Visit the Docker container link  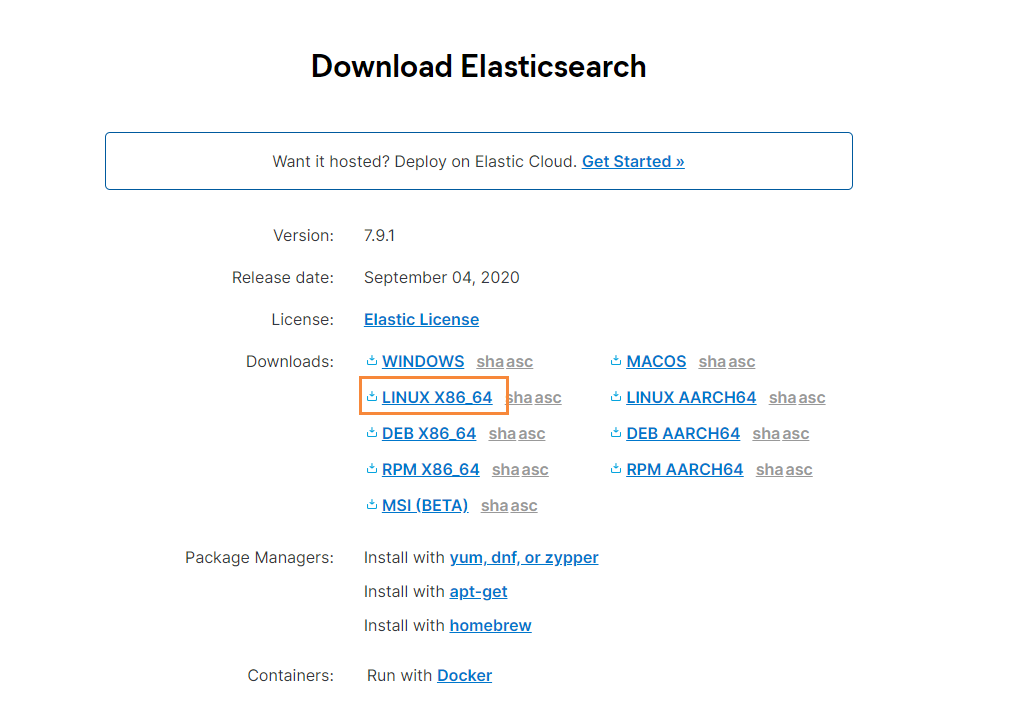pos(464,675)
